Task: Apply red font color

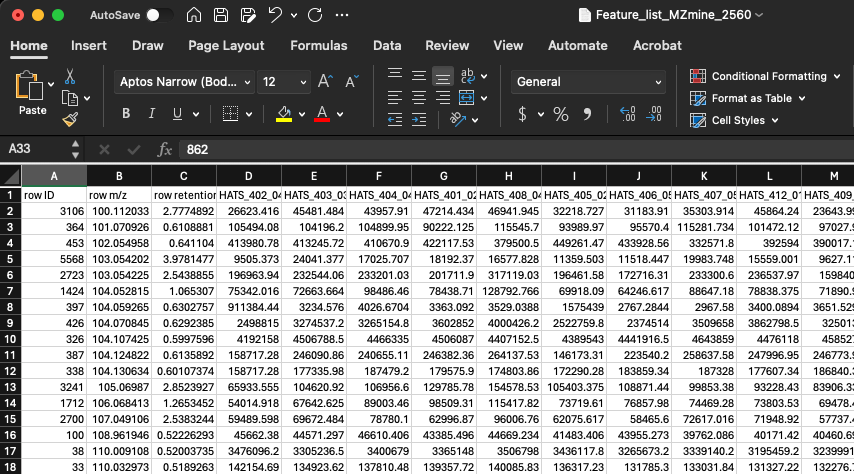Action: tap(322, 114)
